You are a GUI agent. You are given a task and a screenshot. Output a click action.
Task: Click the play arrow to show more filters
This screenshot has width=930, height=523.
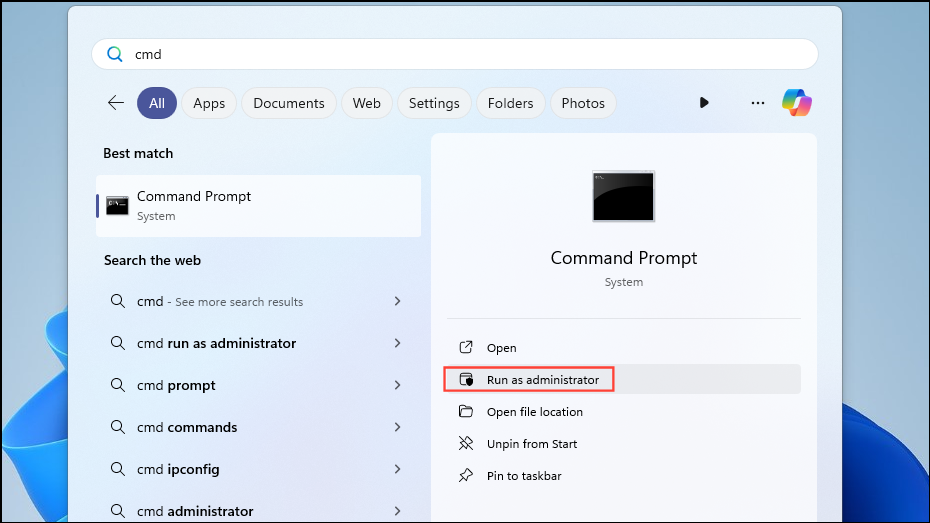click(x=703, y=103)
